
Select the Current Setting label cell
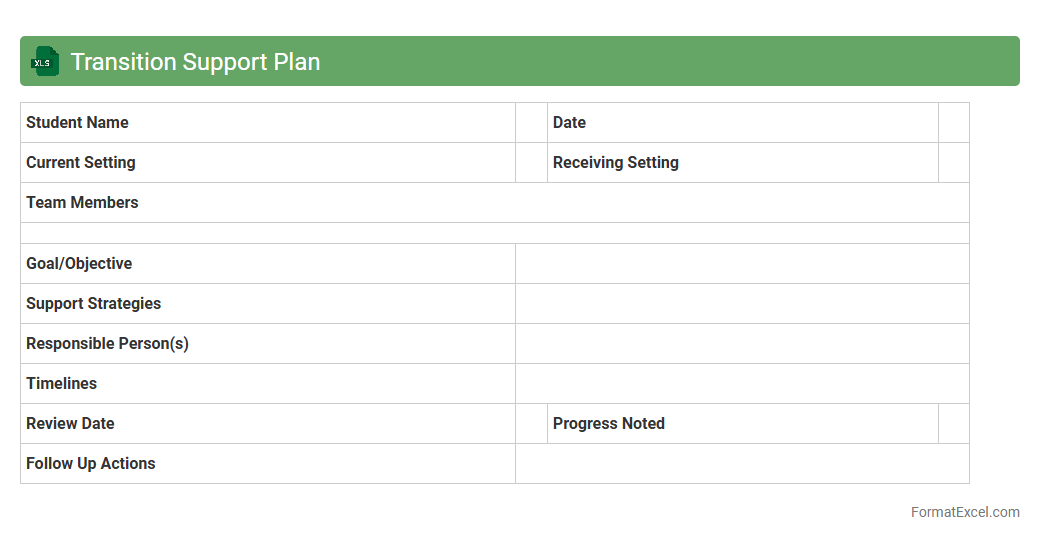[267, 163]
